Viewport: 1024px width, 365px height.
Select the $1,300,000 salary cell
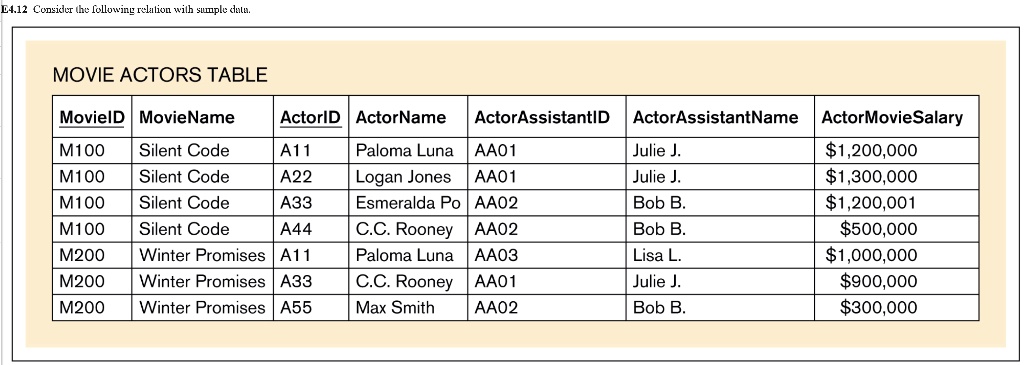pos(897,177)
